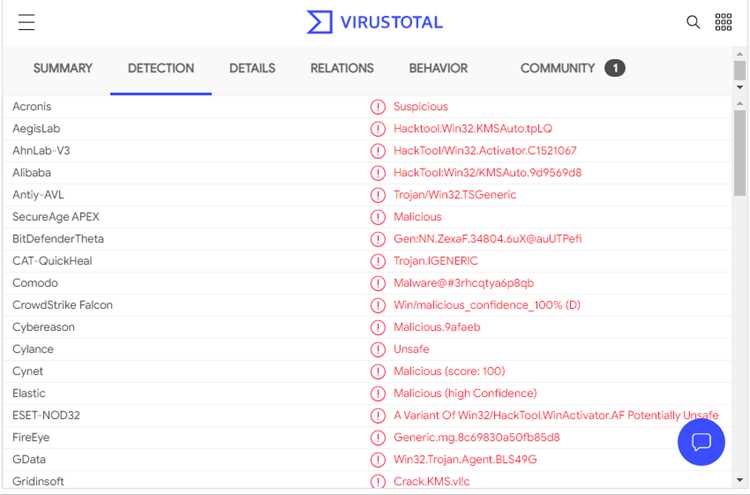
Task: Click the detection list scroll up arrow
Action: tap(740, 103)
